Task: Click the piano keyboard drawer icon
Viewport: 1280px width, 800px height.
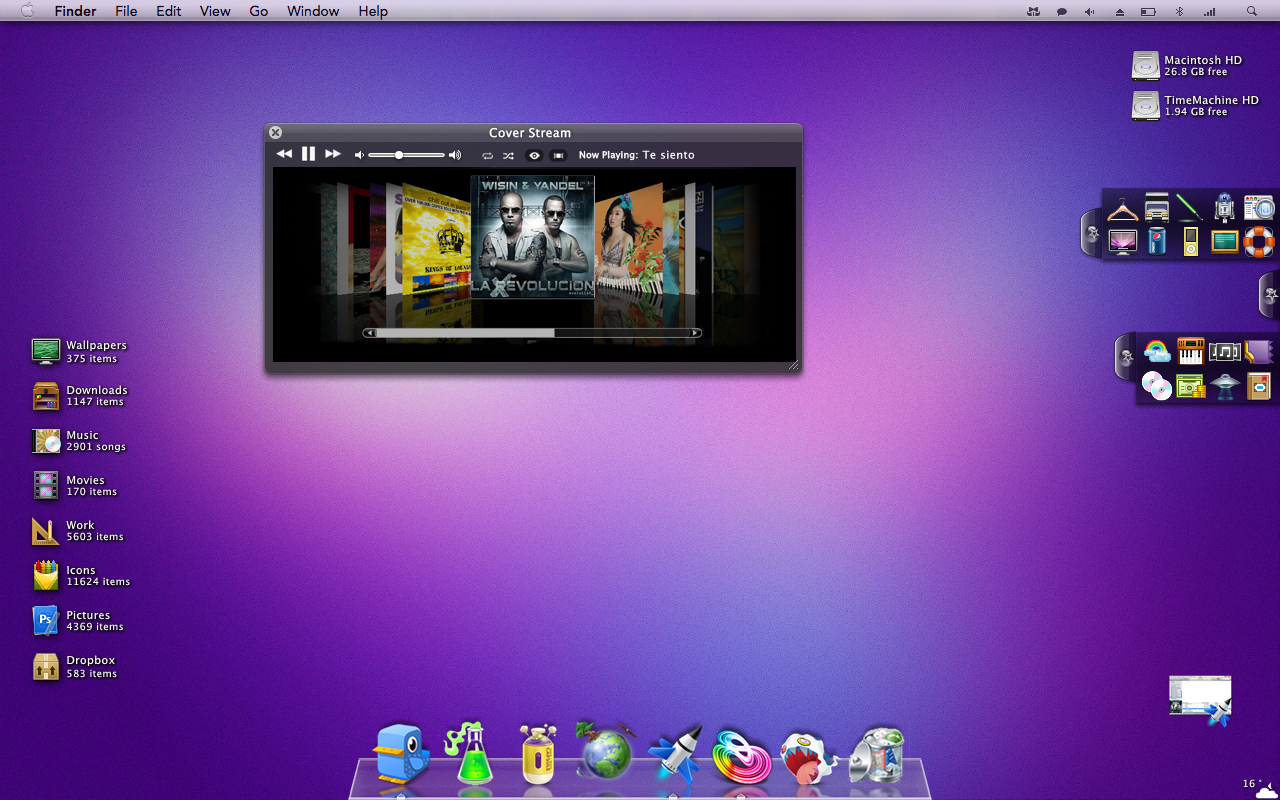Action: [1190, 351]
